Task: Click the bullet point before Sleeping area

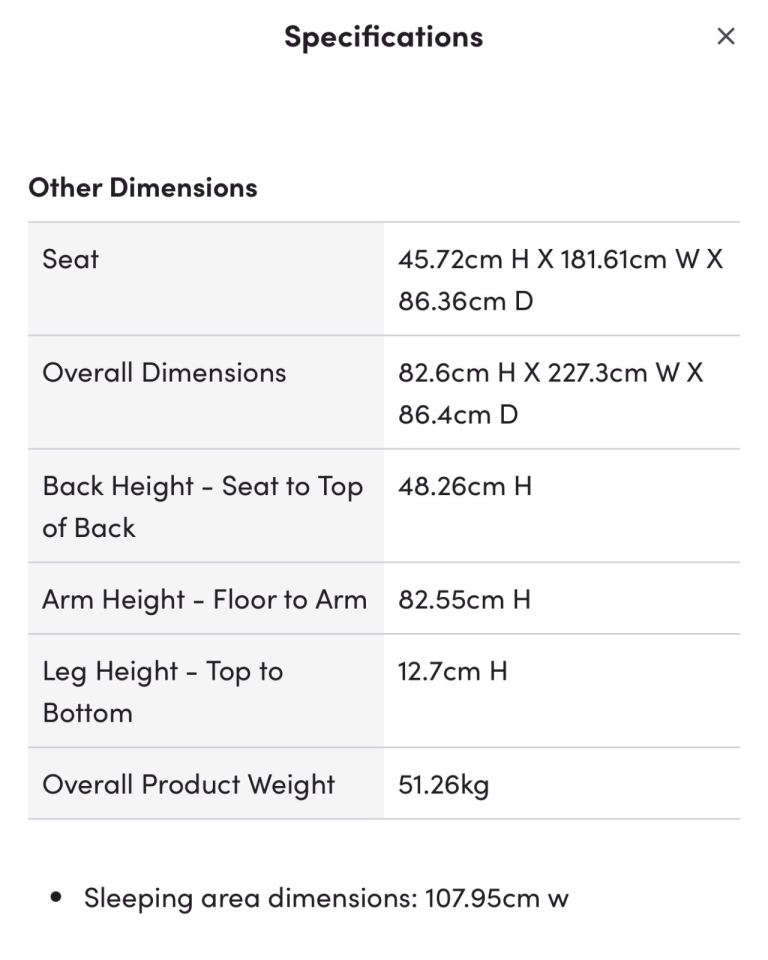Action: pos(57,898)
